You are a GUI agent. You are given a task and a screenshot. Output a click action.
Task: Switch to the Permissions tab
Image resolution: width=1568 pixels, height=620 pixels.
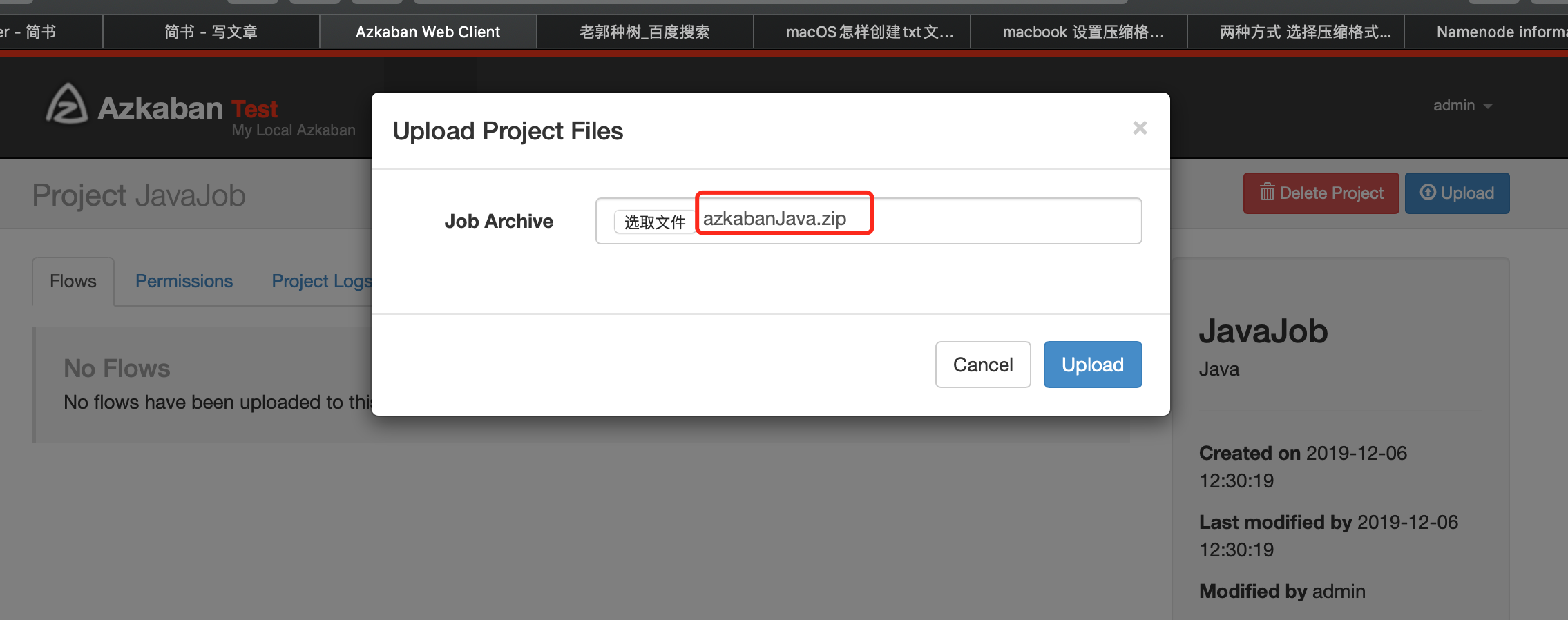pyautogui.click(x=184, y=281)
